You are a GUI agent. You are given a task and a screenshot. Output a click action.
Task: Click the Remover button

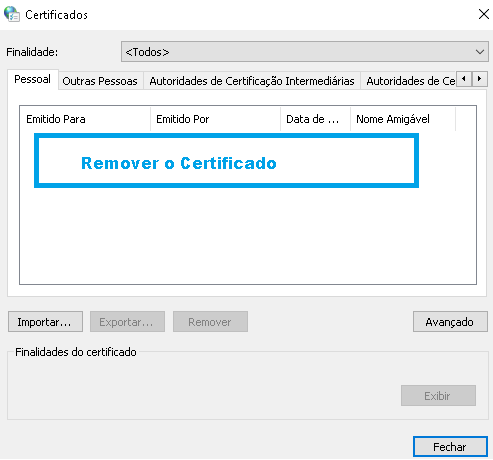click(x=210, y=322)
